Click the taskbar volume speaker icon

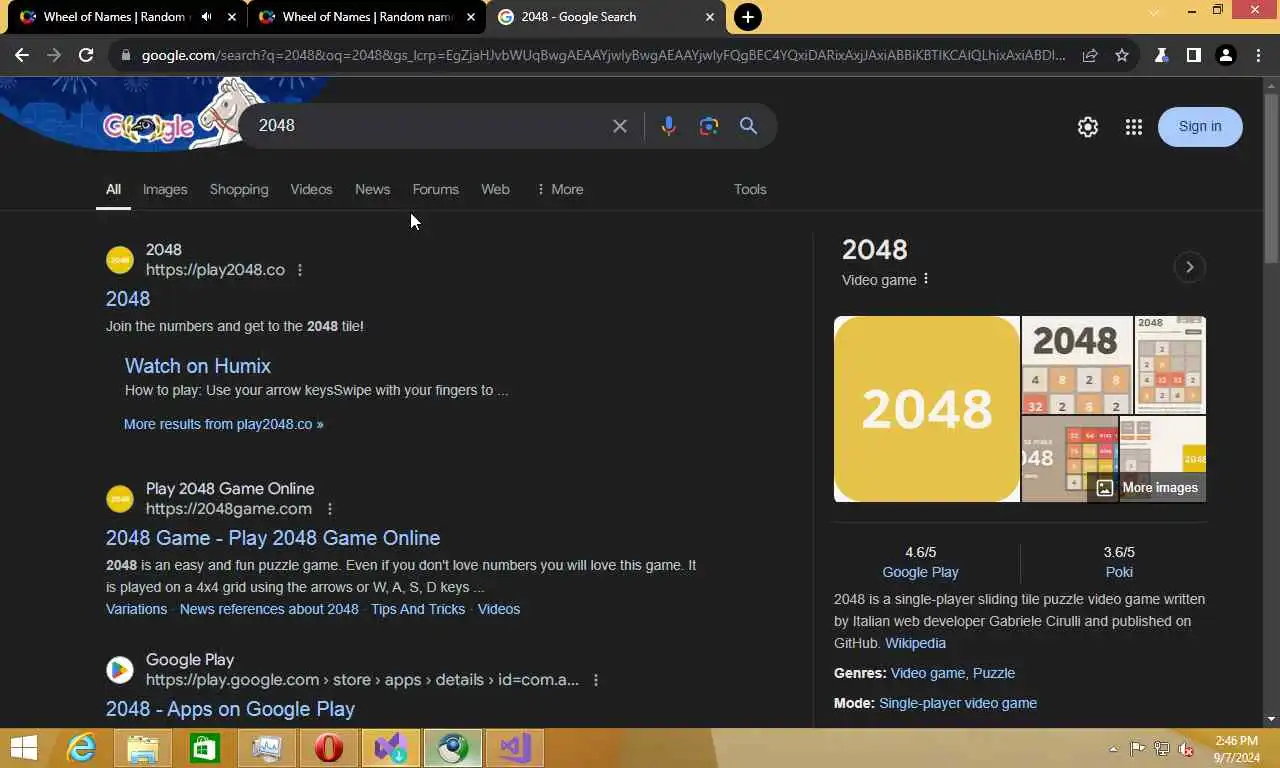coord(1186,749)
